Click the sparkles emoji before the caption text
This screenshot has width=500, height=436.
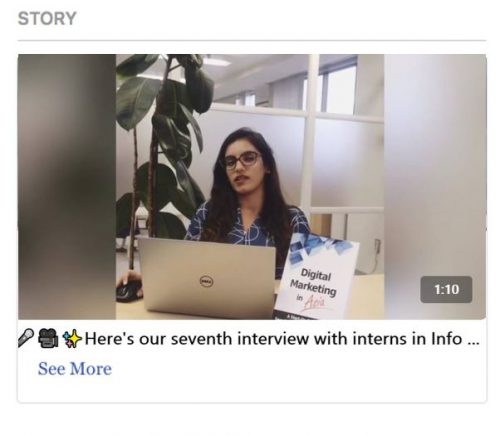click(72, 338)
